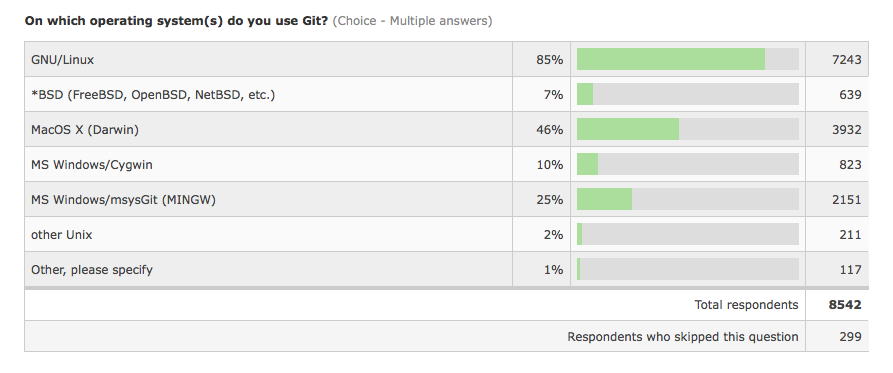Click the GNU/Linux green progress bar

click(671, 59)
